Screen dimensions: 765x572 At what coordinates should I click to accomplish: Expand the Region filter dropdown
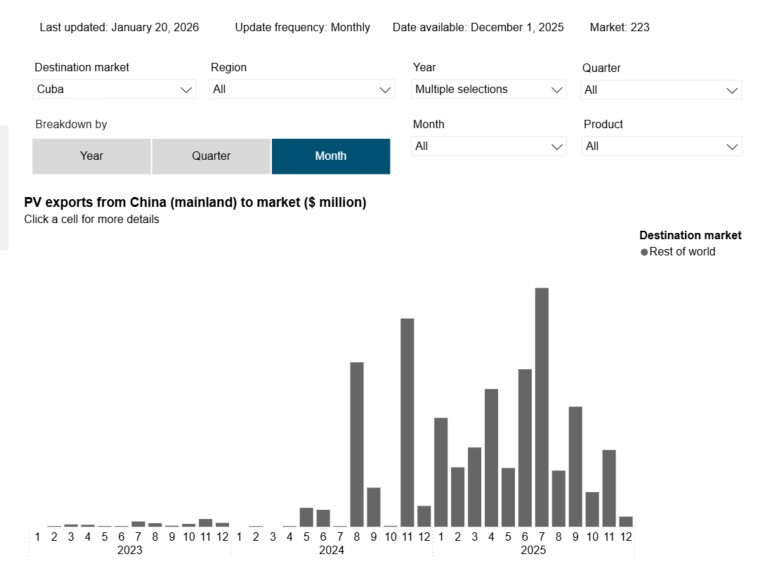pyautogui.click(x=301, y=90)
